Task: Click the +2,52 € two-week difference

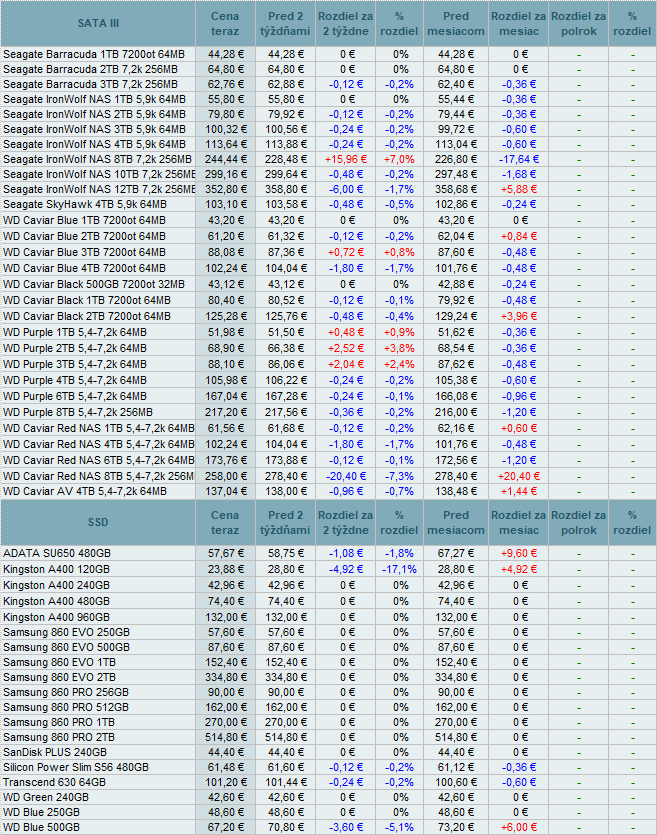Action: click(x=346, y=348)
